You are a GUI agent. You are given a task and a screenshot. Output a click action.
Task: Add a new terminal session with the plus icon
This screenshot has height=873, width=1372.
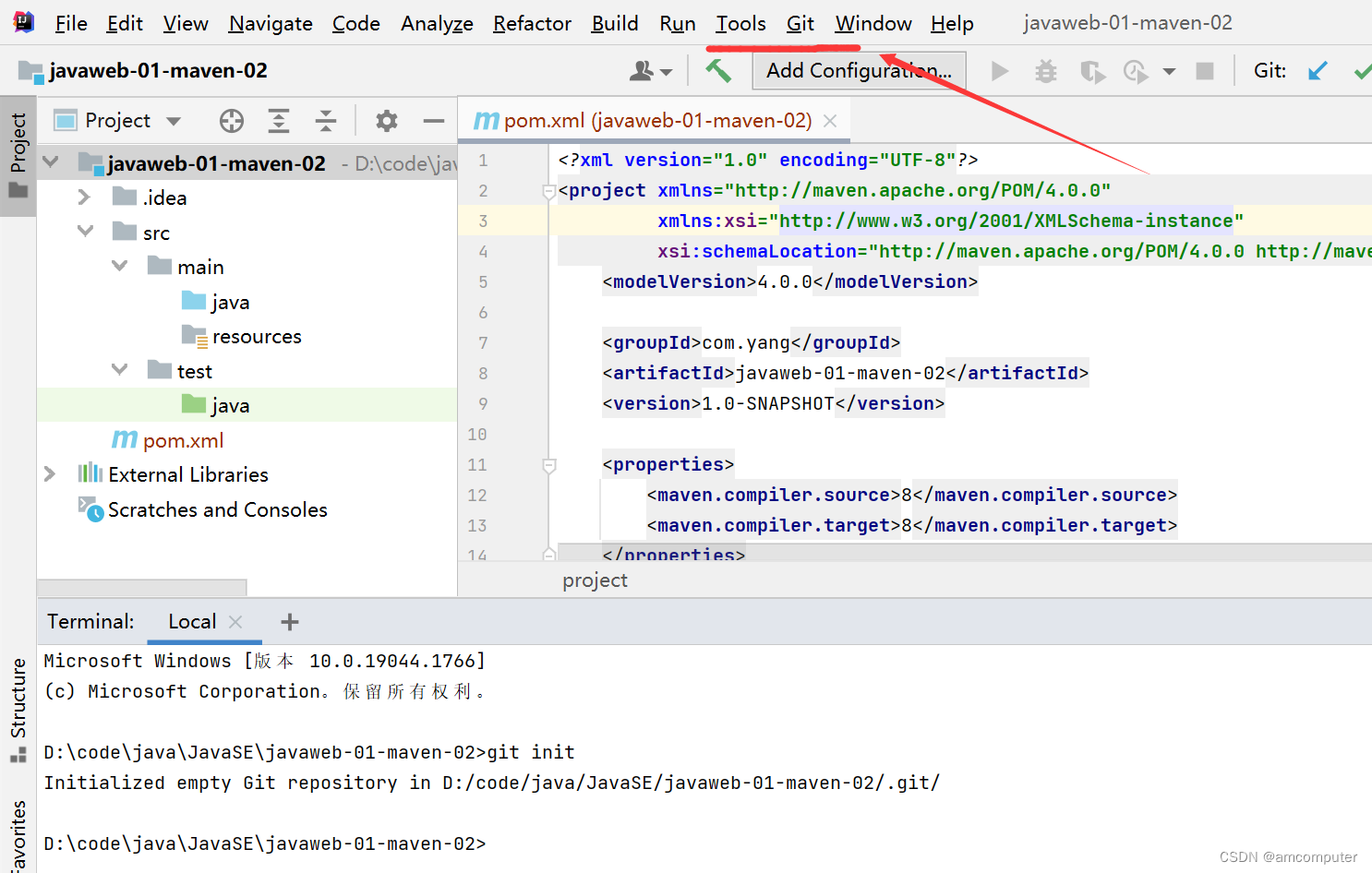[x=290, y=622]
